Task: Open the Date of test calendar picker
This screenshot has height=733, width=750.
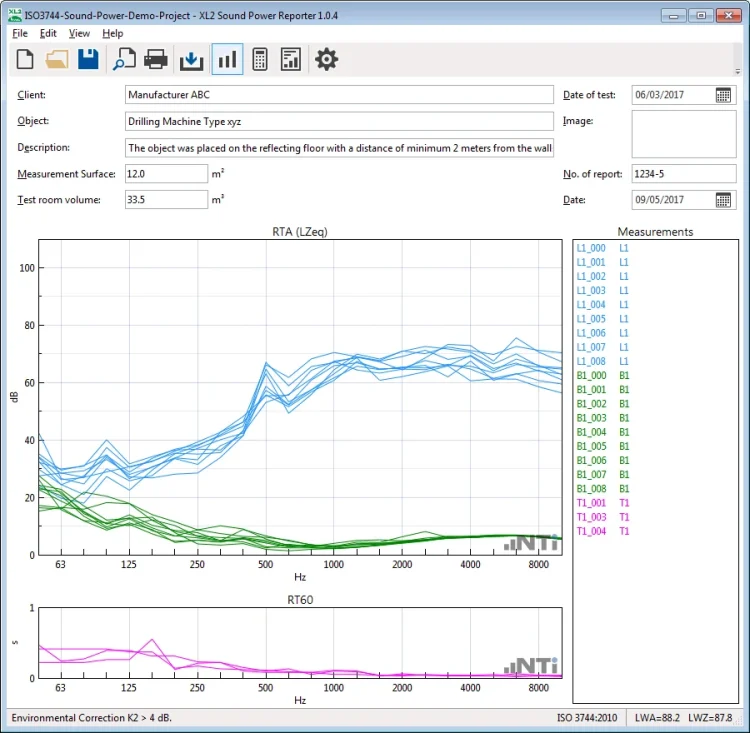Action: click(x=724, y=95)
